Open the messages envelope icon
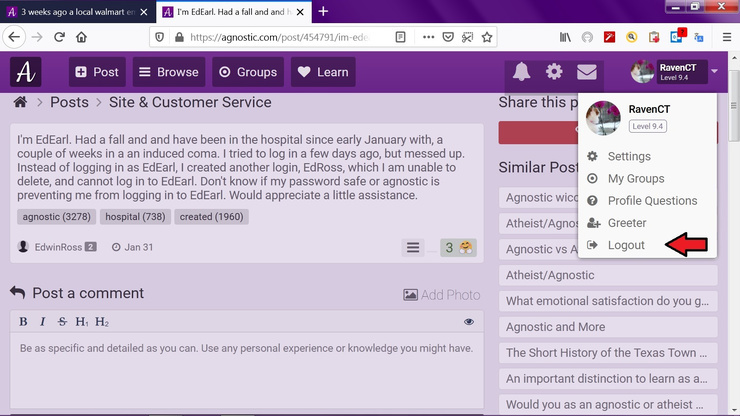Viewport: 740px width, 416px height. tap(587, 72)
